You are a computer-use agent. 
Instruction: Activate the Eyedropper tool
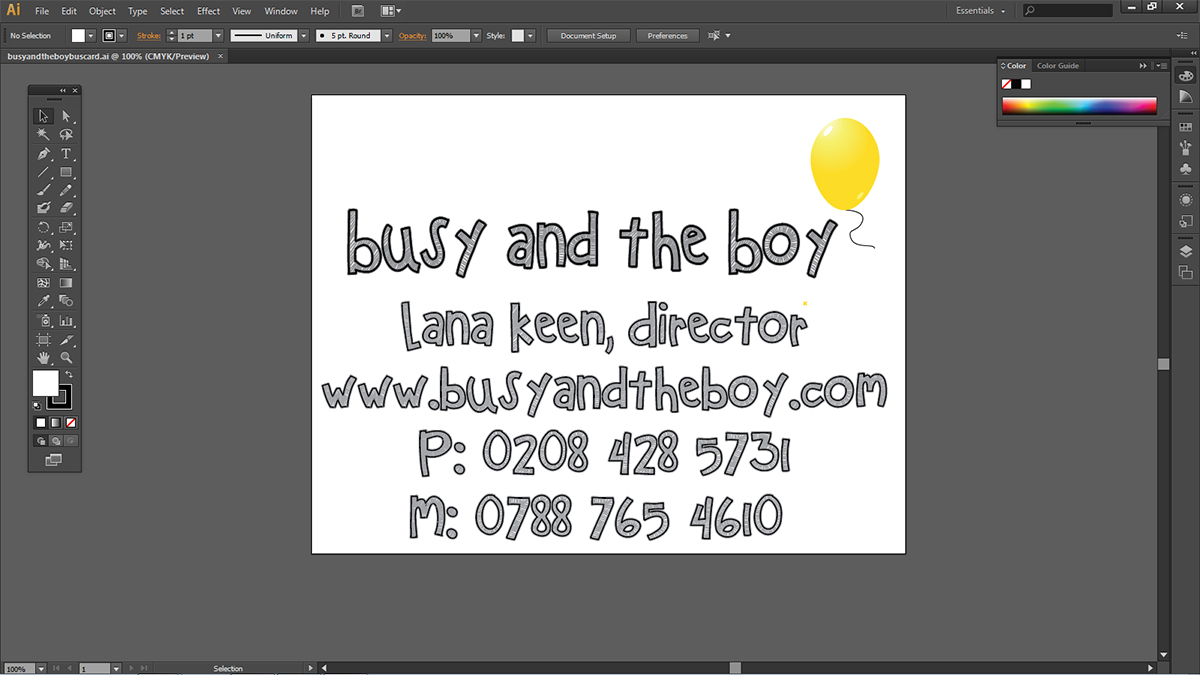pos(43,301)
